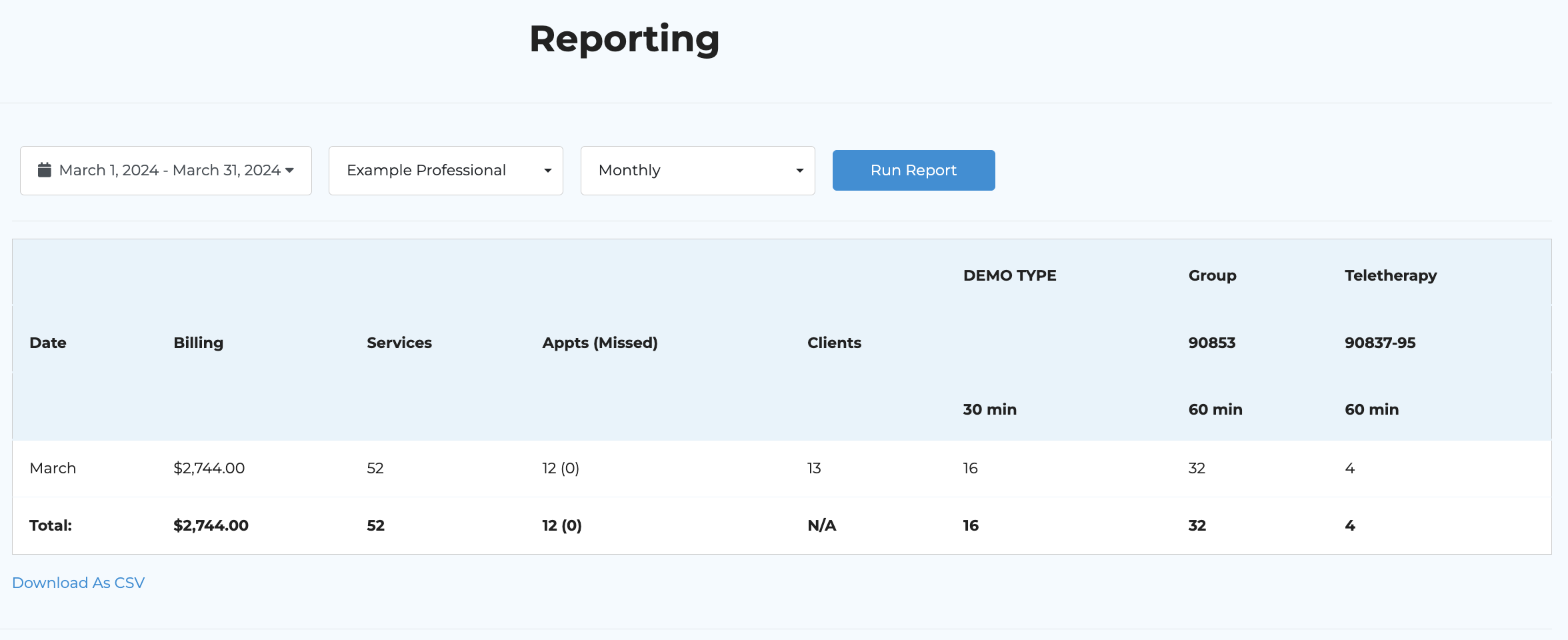Viewport: 1568px width, 640px height.
Task: Click the DEMO TYPE header
Action: [x=1010, y=275]
